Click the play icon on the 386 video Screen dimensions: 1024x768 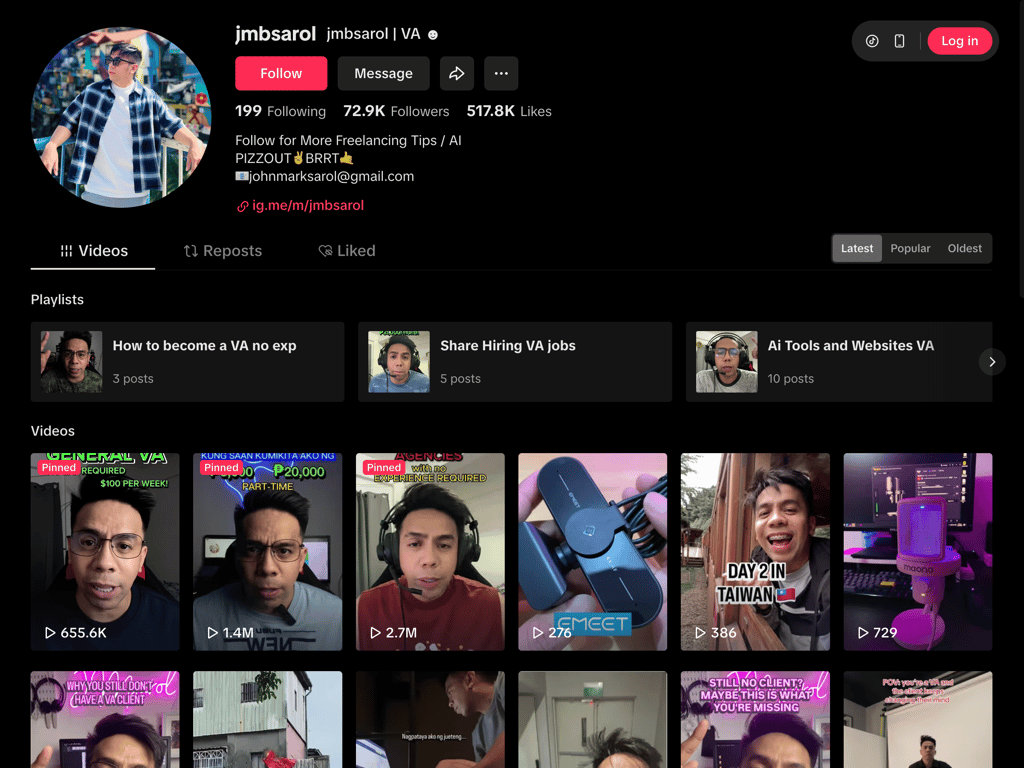(700, 633)
